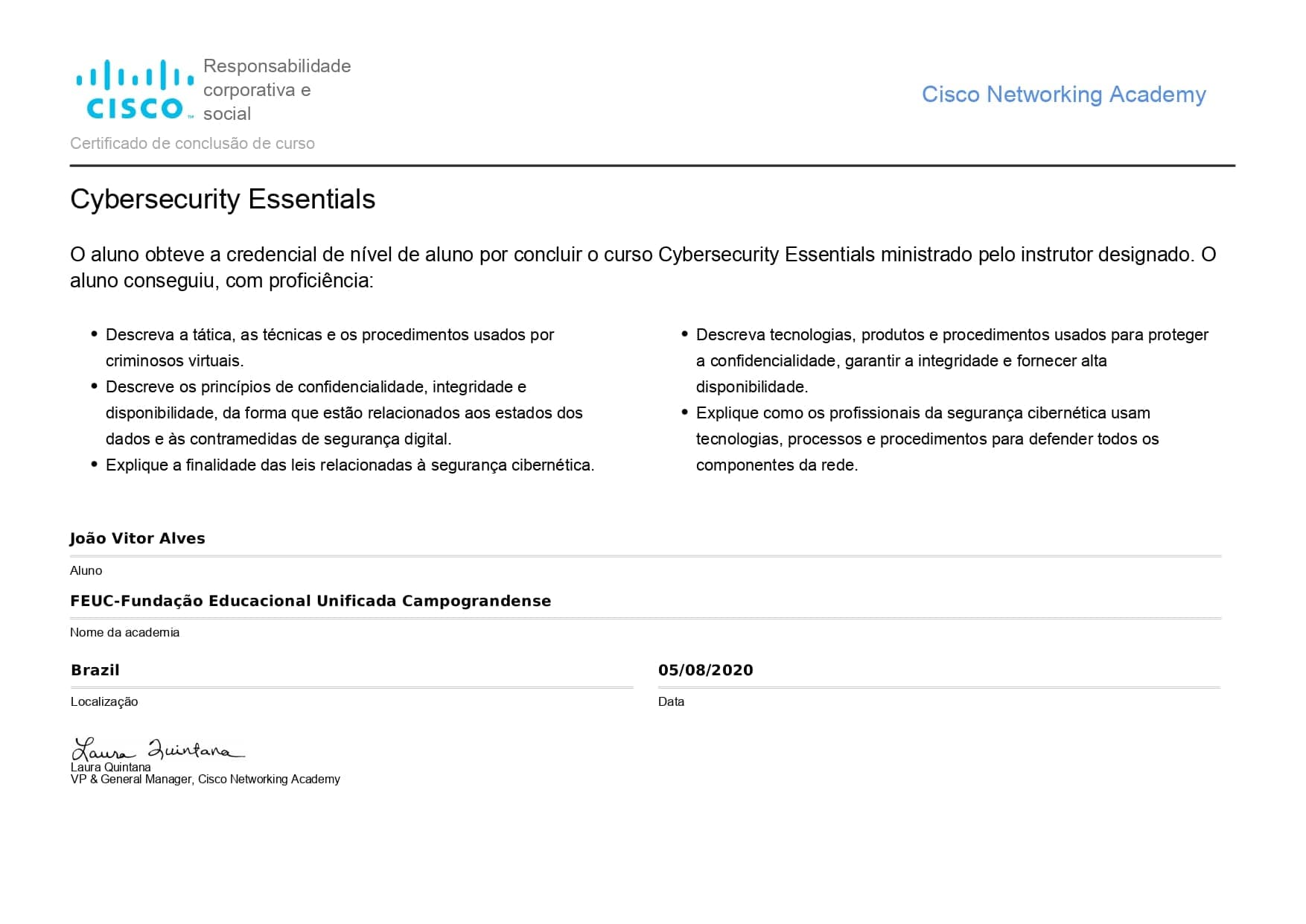Click the Cybersecurity Essentials course title

223,200
